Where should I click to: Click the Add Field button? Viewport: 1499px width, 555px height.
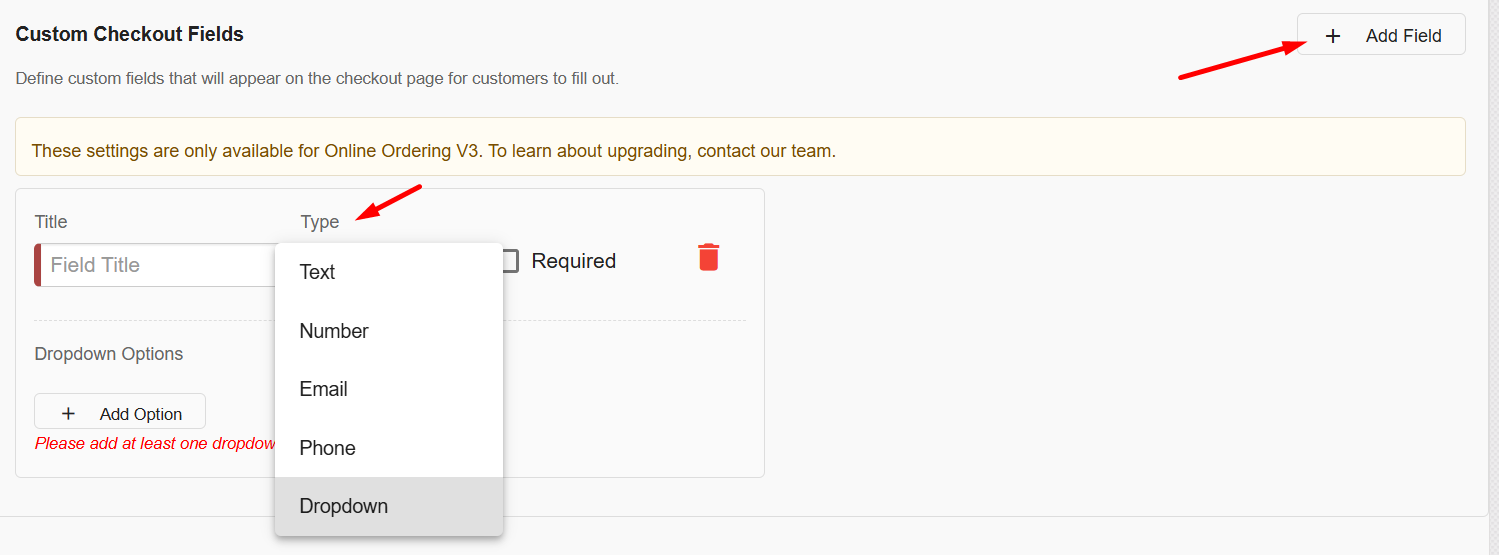click(x=1381, y=35)
